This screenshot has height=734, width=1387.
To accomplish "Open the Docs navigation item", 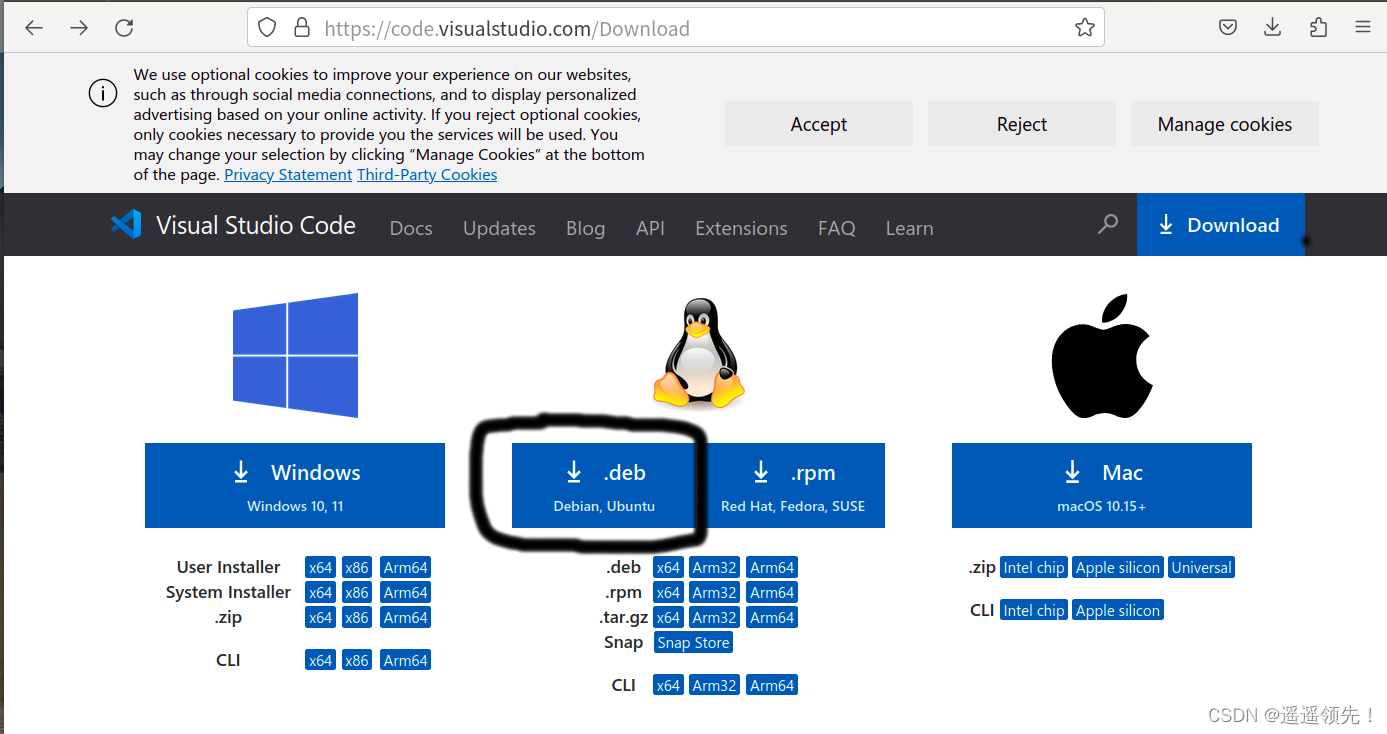I will [x=411, y=228].
